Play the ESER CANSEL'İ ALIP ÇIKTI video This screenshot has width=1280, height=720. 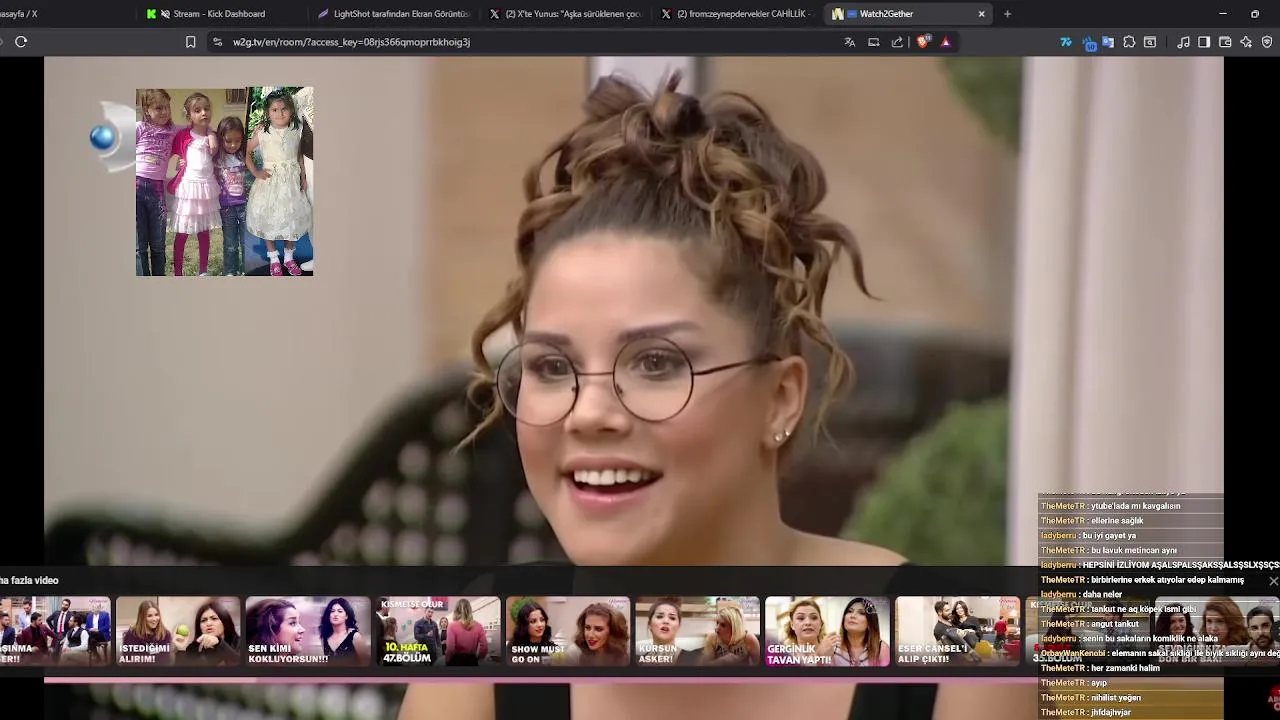[958, 631]
